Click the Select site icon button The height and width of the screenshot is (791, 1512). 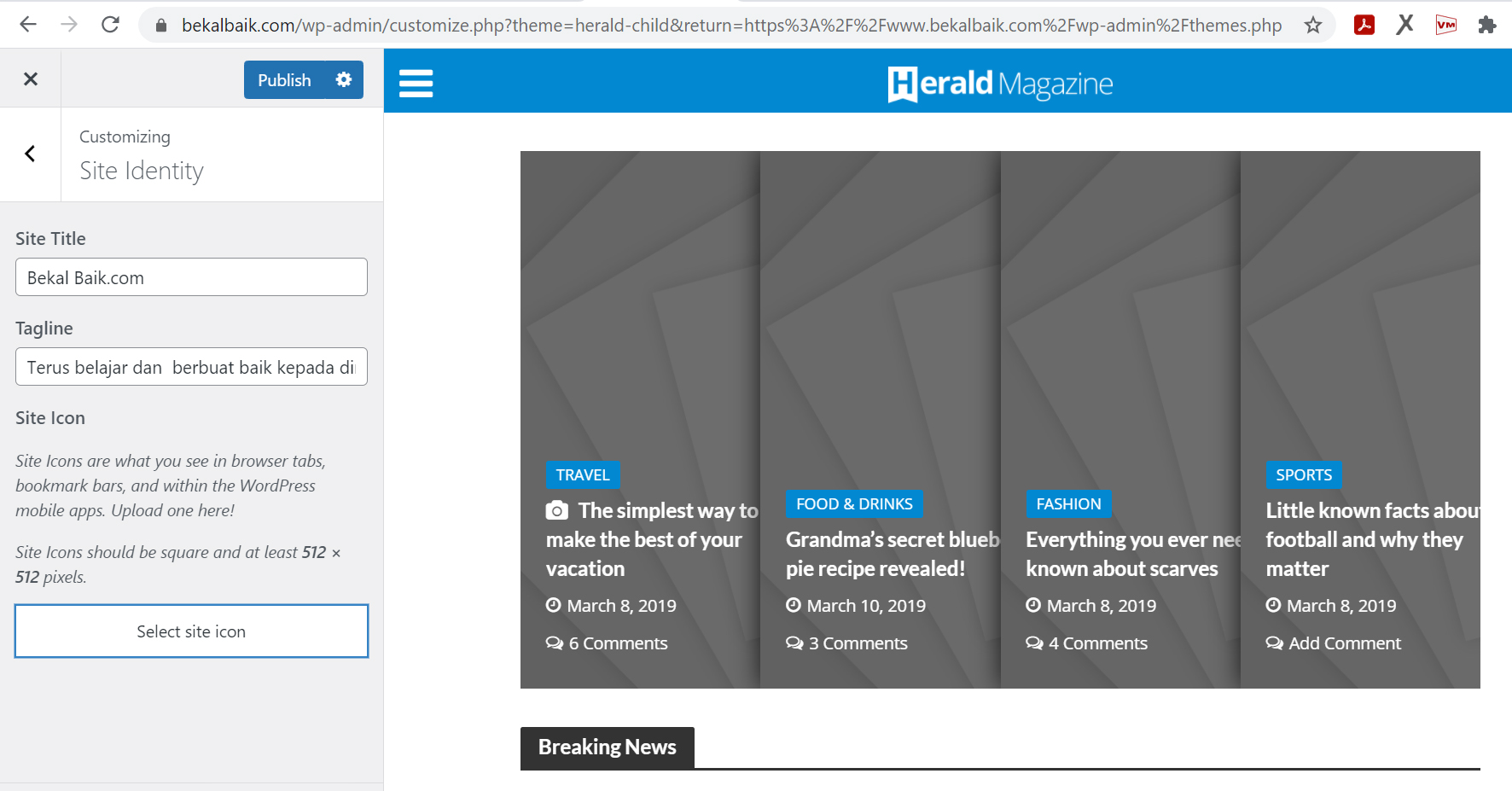coord(191,631)
